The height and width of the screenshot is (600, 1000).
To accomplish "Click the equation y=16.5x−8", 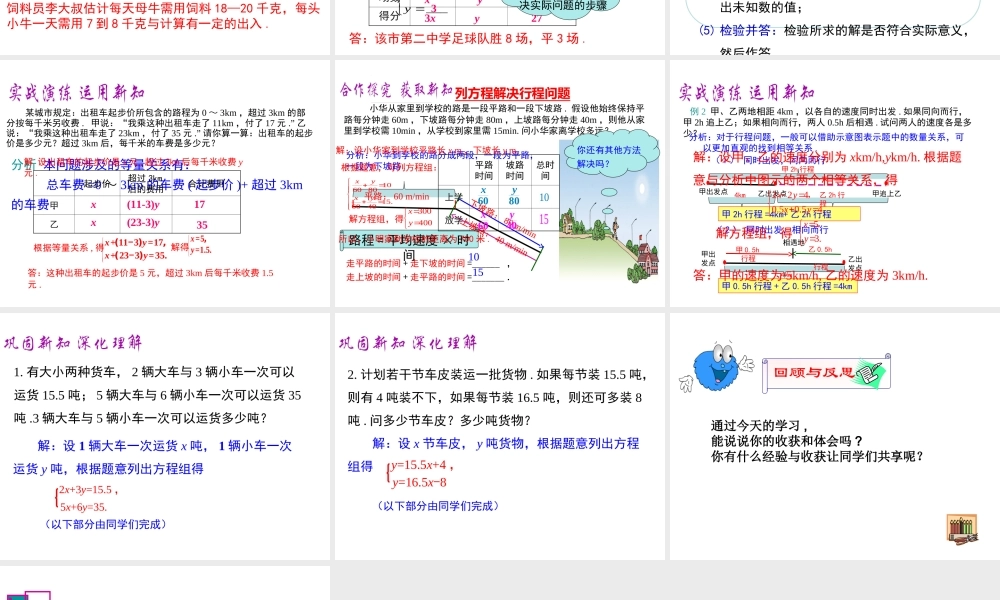I will 419,483.
